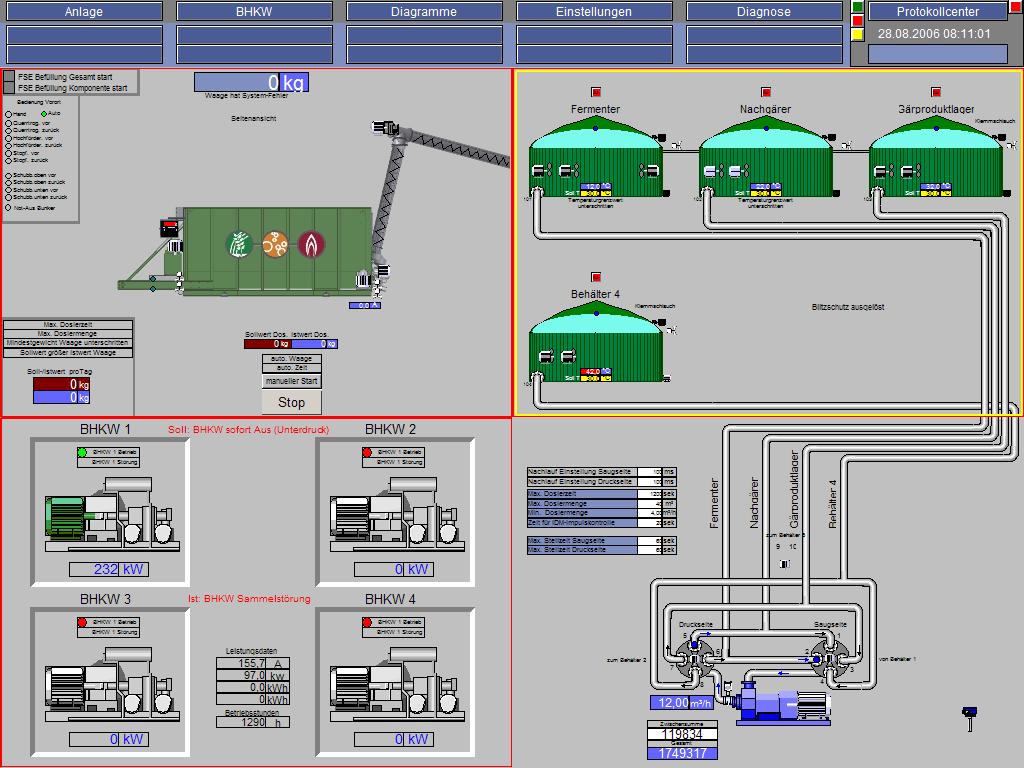Enable the Not-Aus Bunker option

(x=9, y=208)
